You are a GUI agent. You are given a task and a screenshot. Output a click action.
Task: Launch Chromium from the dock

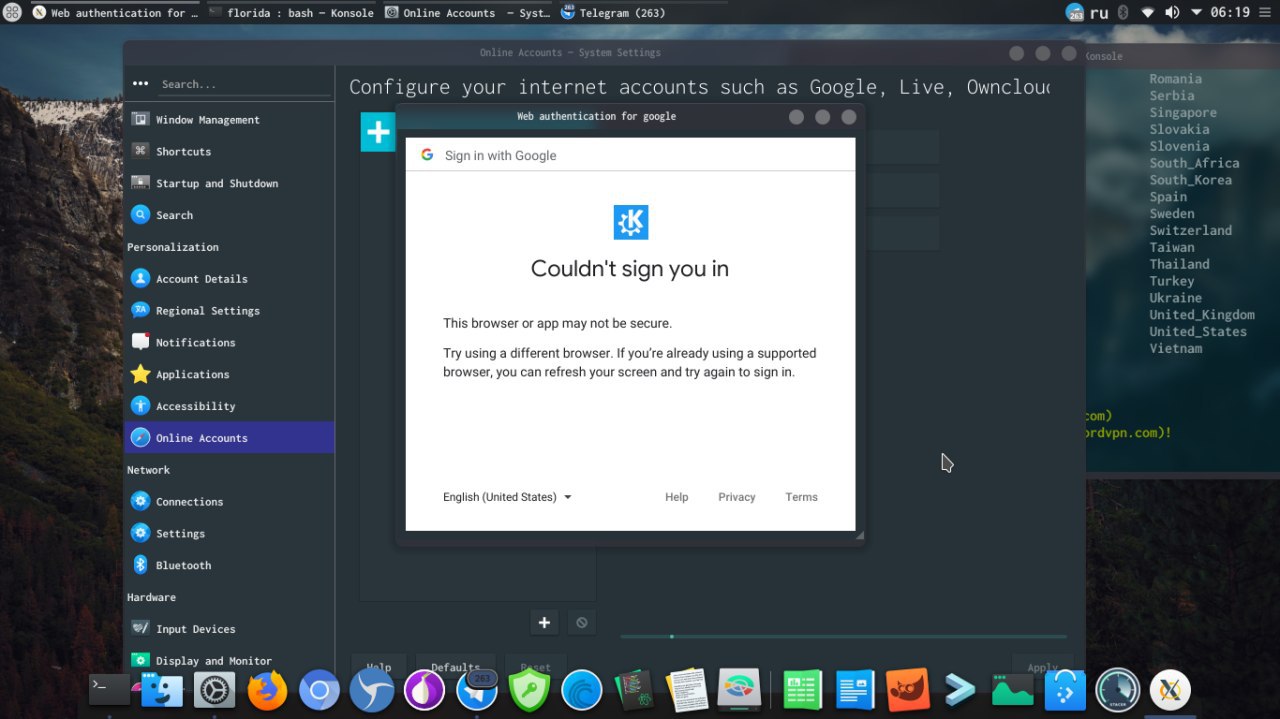(x=320, y=690)
